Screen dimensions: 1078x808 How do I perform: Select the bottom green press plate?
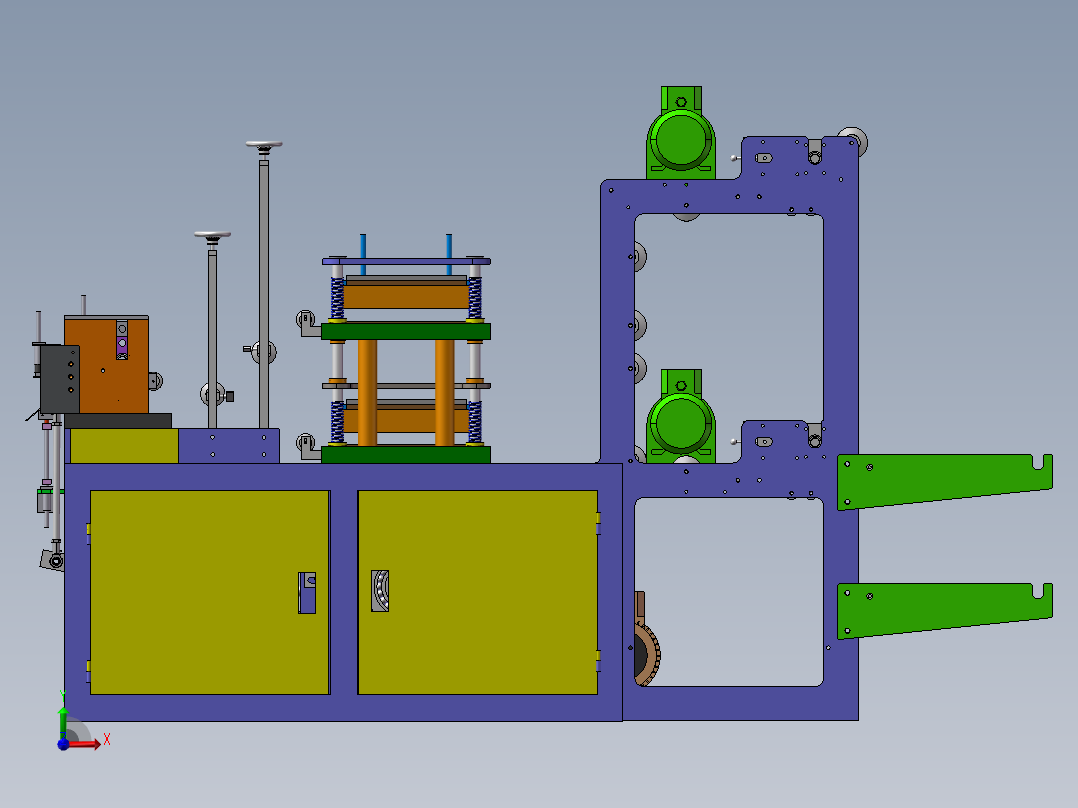click(x=406, y=455)
